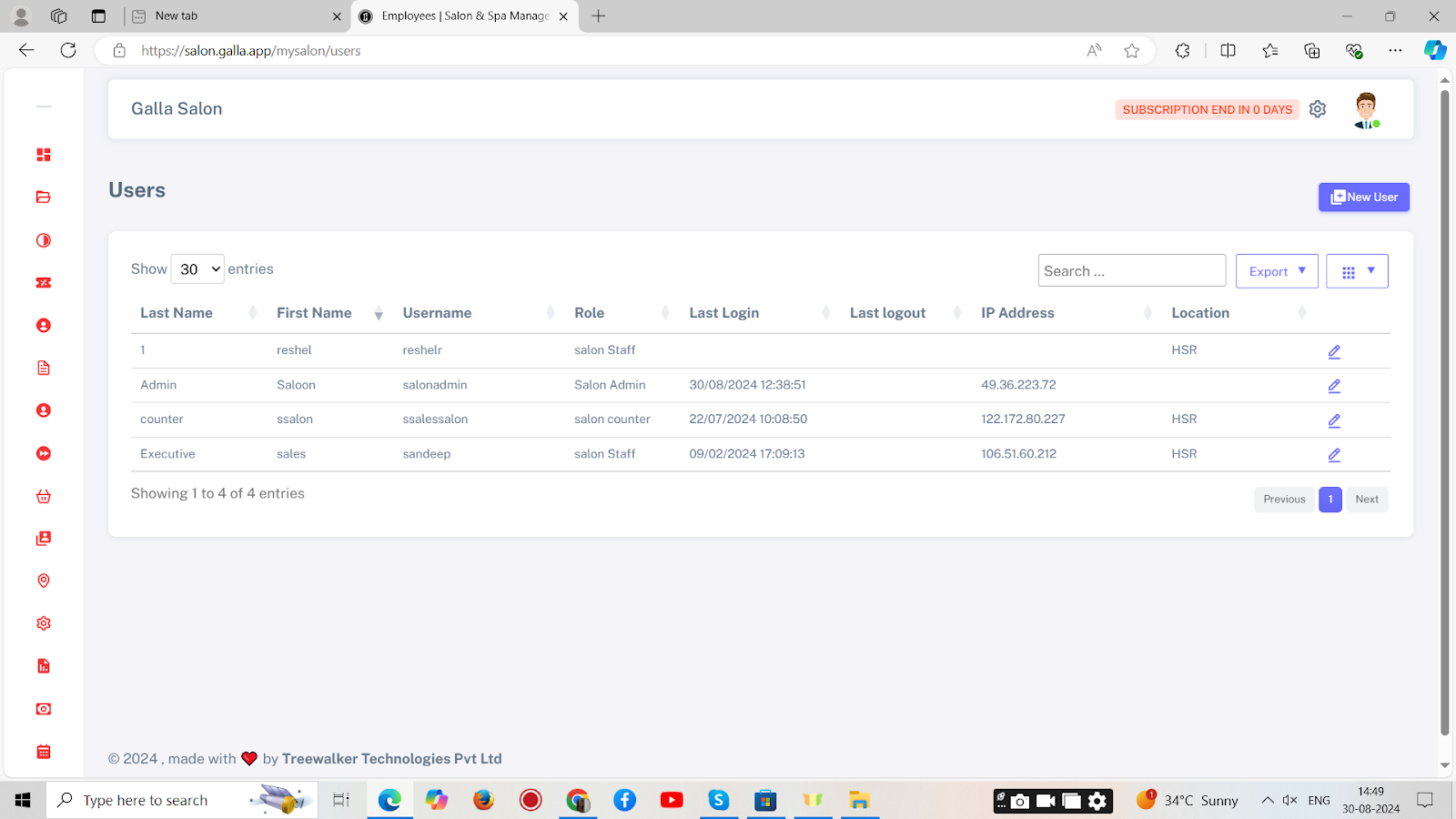Click the users Search input field

1132,271
